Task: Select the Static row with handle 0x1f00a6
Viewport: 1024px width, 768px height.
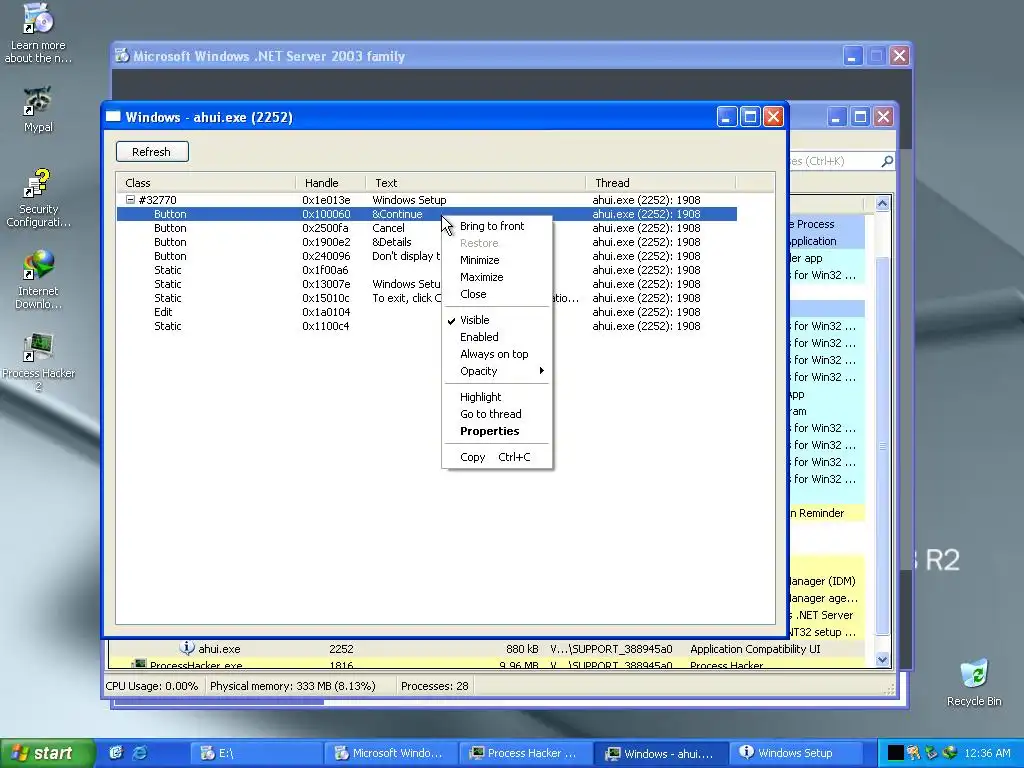Action: [426, 270]
